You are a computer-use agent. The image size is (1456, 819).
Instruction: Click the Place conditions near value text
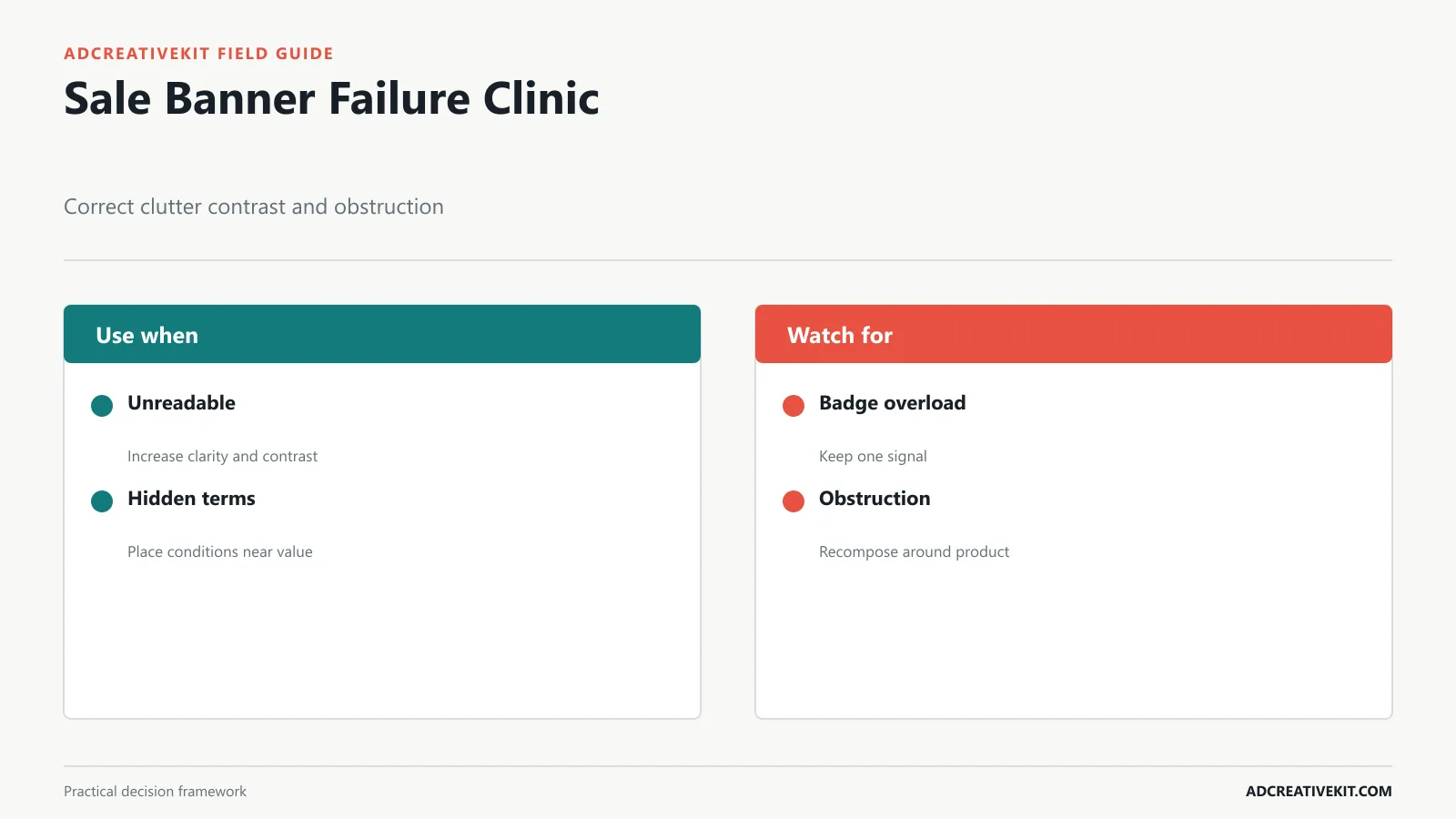point(219,552)
